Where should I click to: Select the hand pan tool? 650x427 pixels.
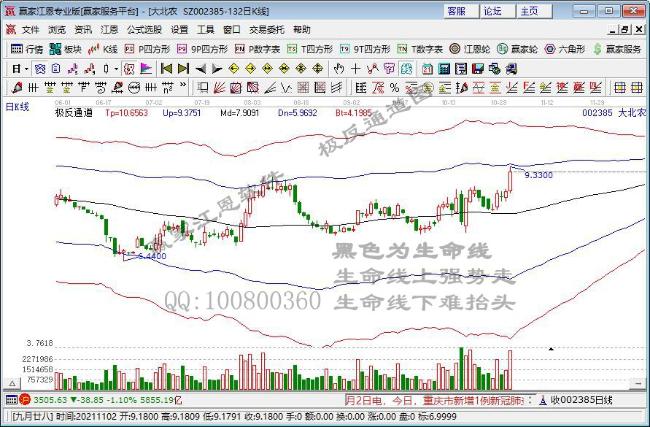(x=339, y=69)
